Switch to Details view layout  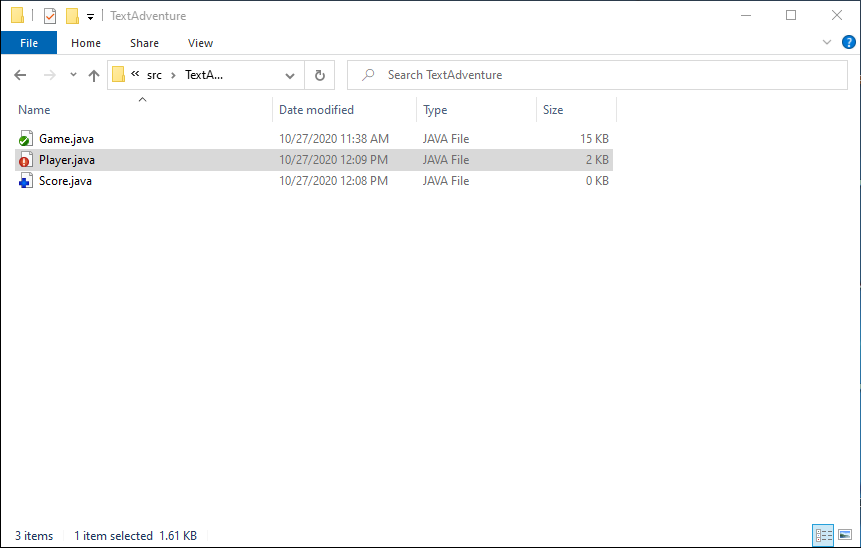pos(822,536)
